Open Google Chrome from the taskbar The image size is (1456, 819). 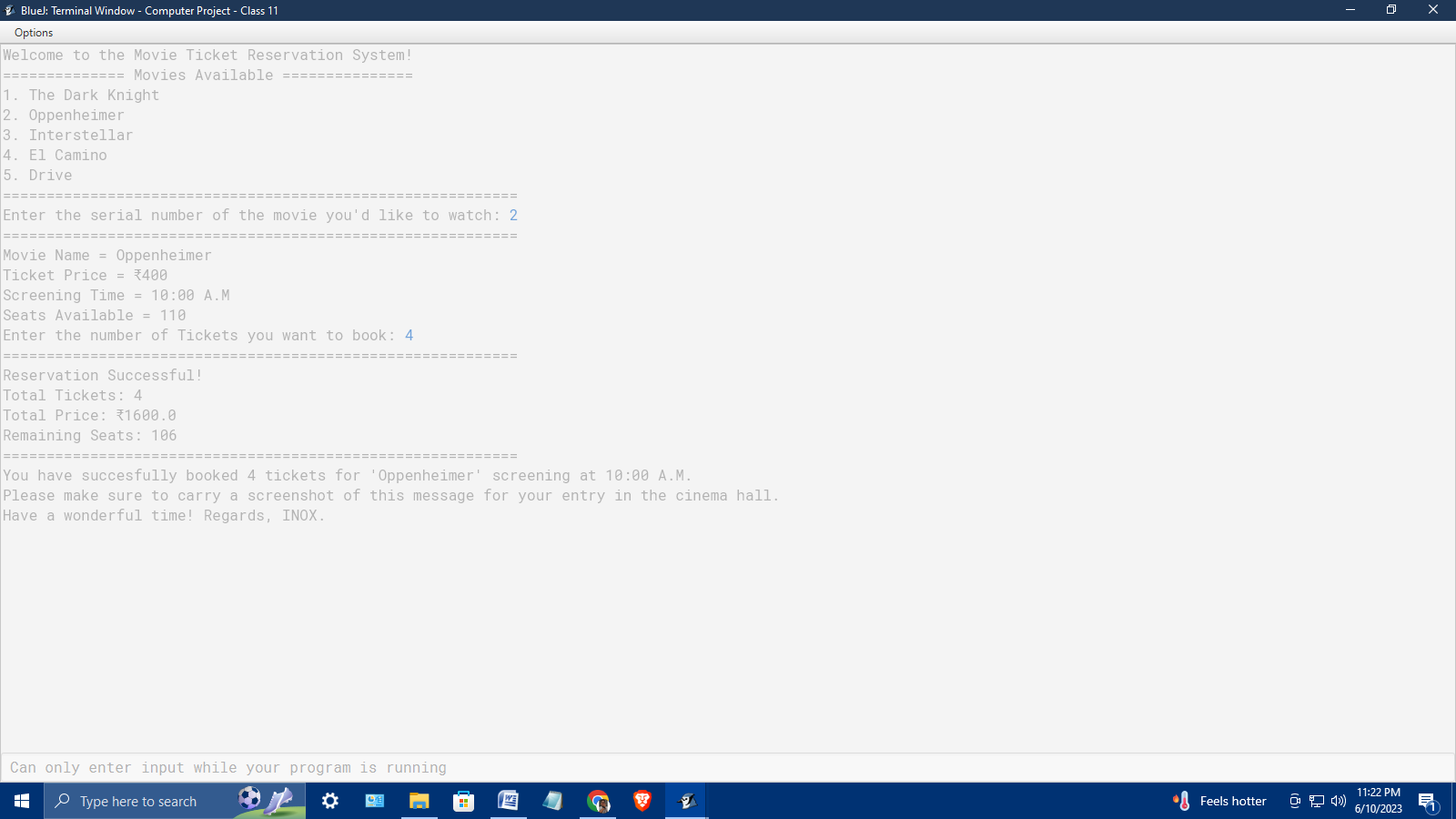598,801
